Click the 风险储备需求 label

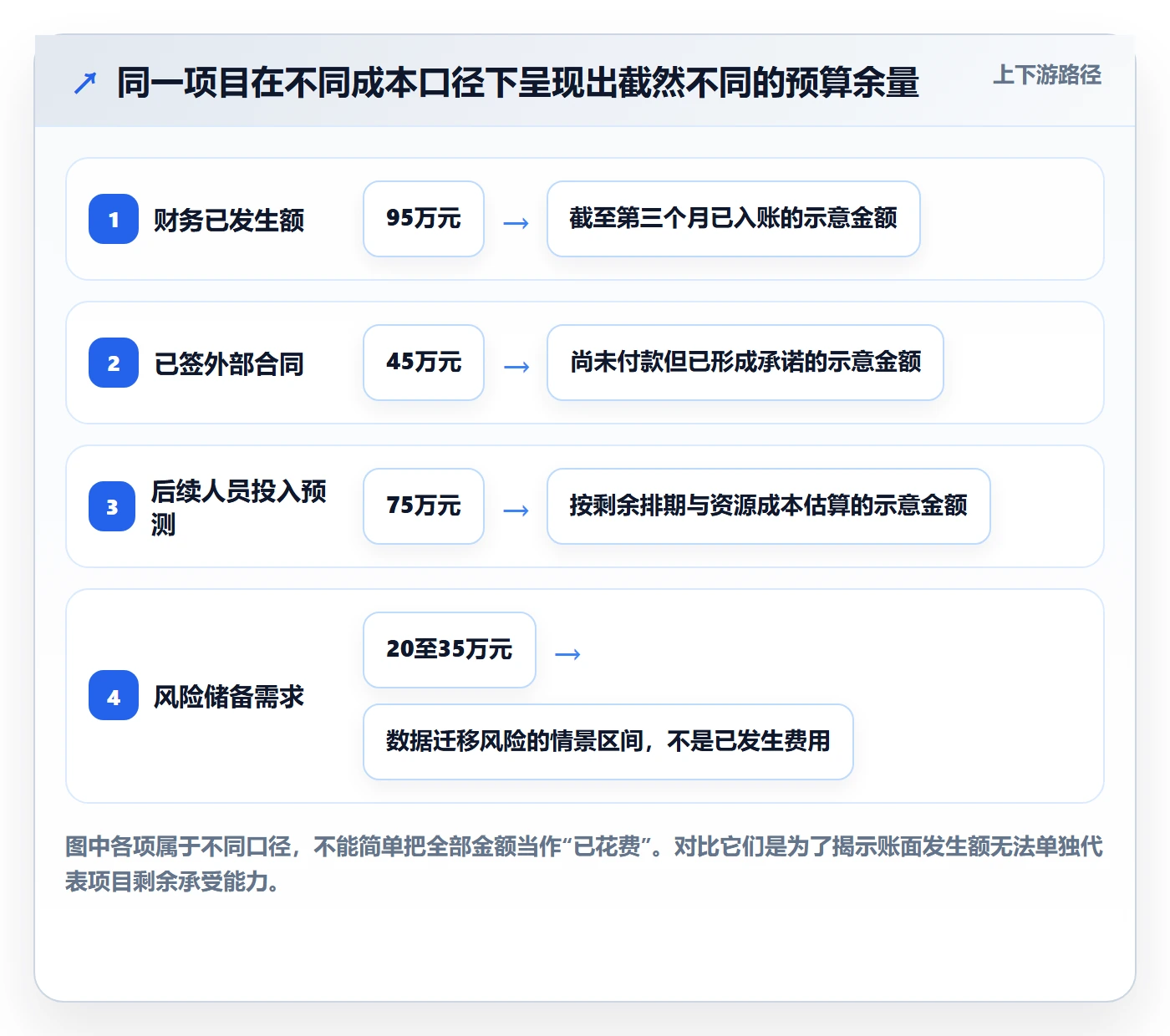pos(229,696)
